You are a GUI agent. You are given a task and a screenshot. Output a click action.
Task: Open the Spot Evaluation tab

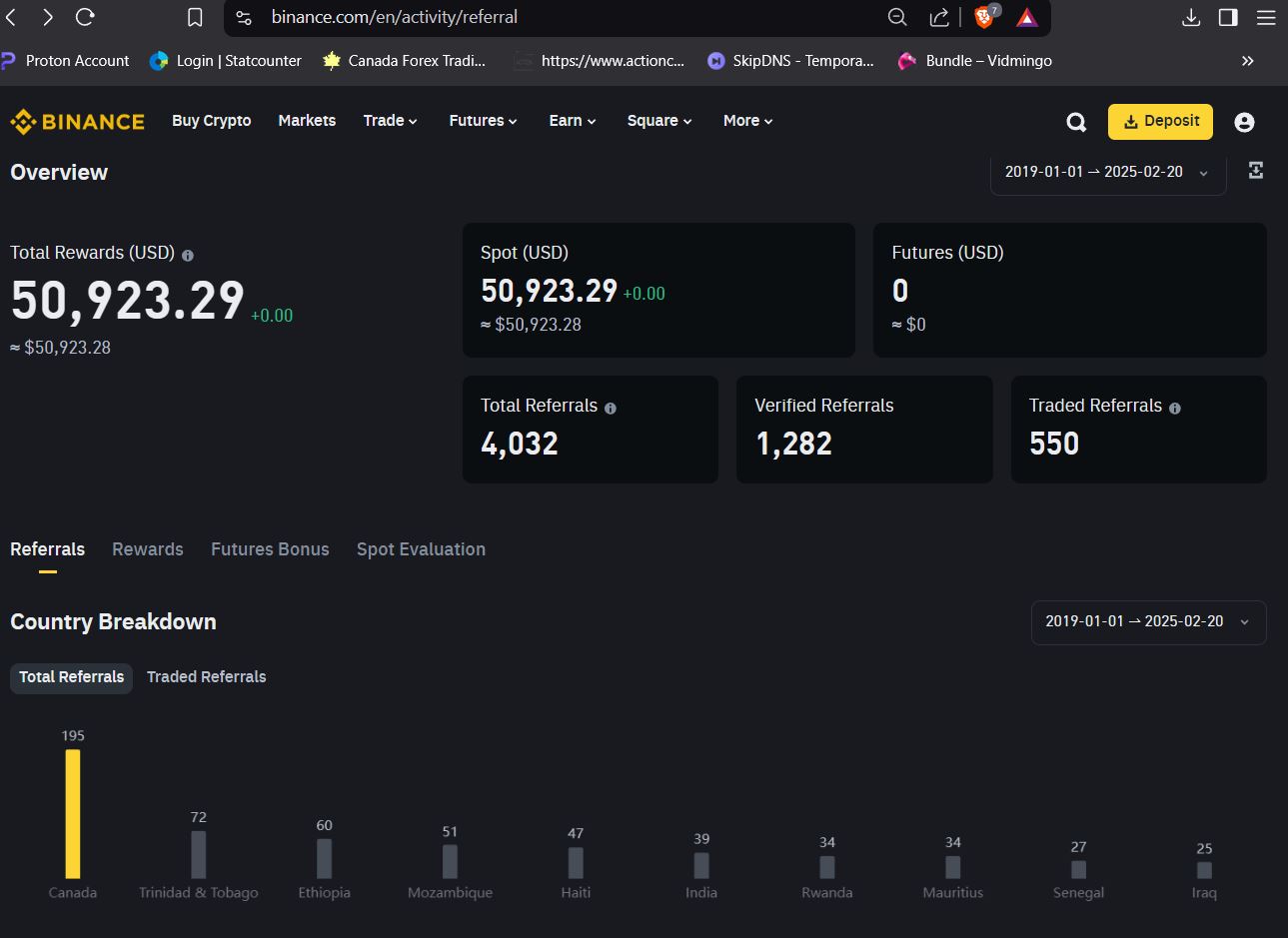(x=421, y=549)
